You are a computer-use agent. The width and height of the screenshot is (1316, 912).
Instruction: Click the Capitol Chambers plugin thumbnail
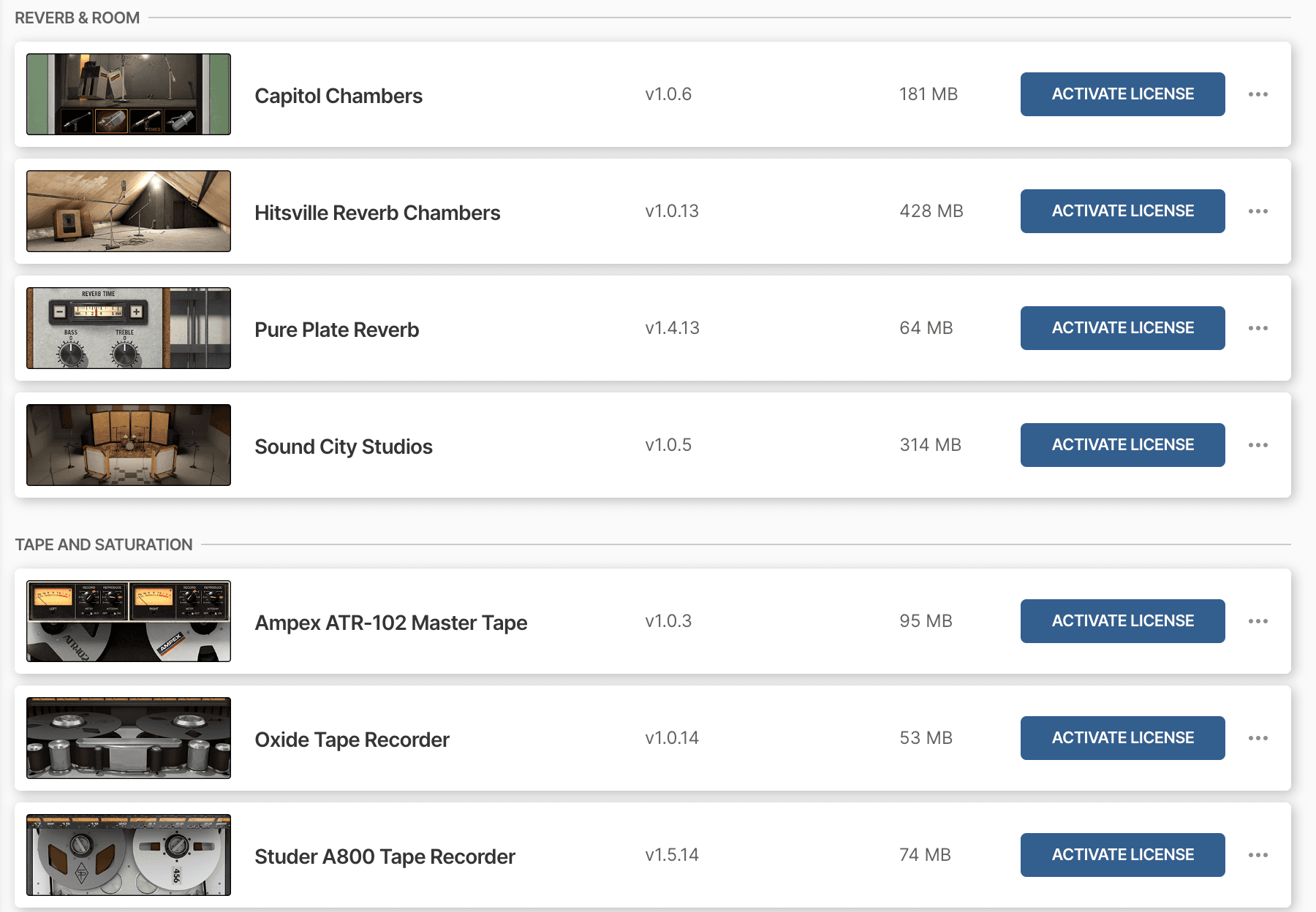tap(129, 94)
